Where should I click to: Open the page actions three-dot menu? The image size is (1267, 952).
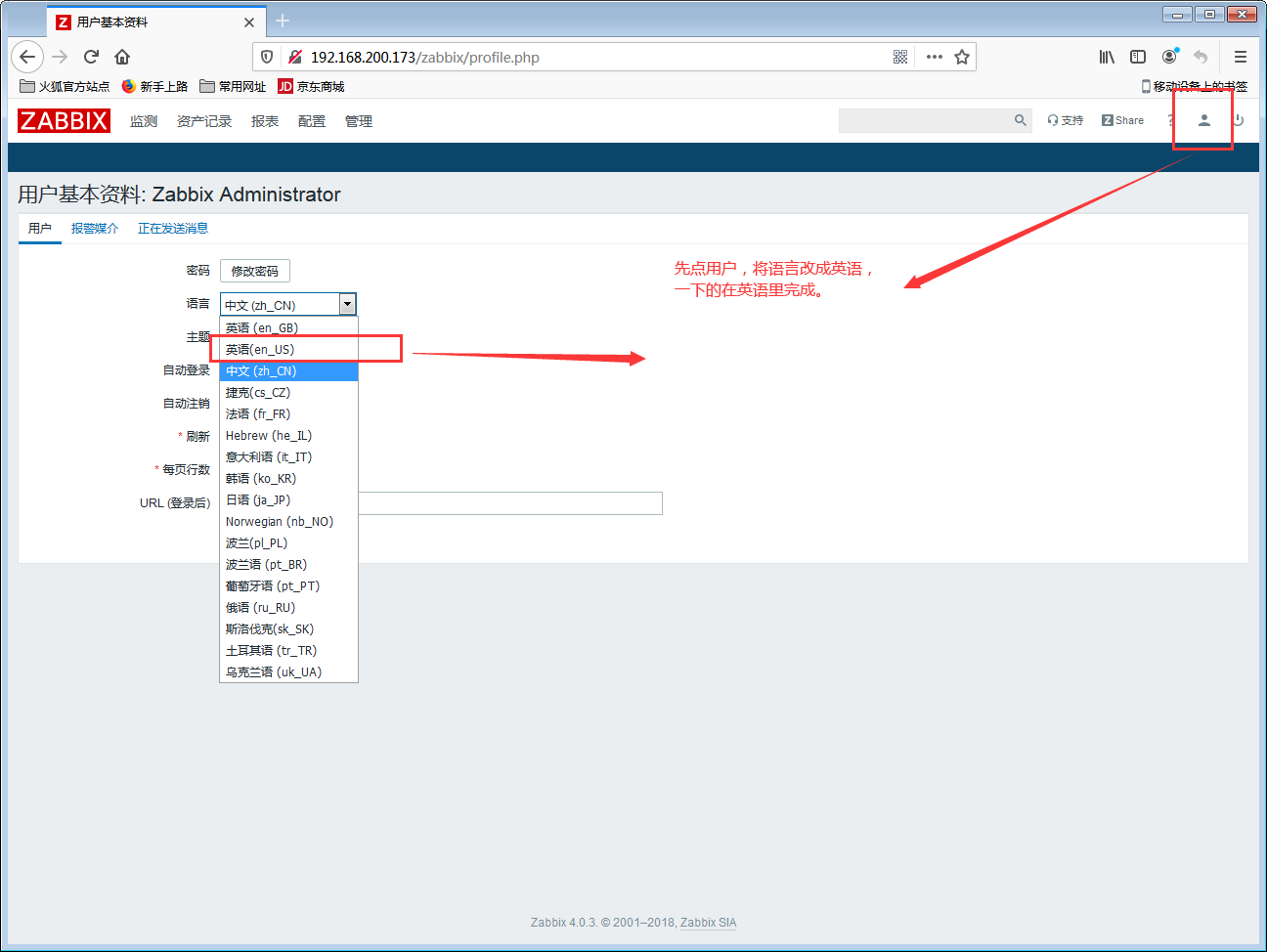click(x=935, y=57)
